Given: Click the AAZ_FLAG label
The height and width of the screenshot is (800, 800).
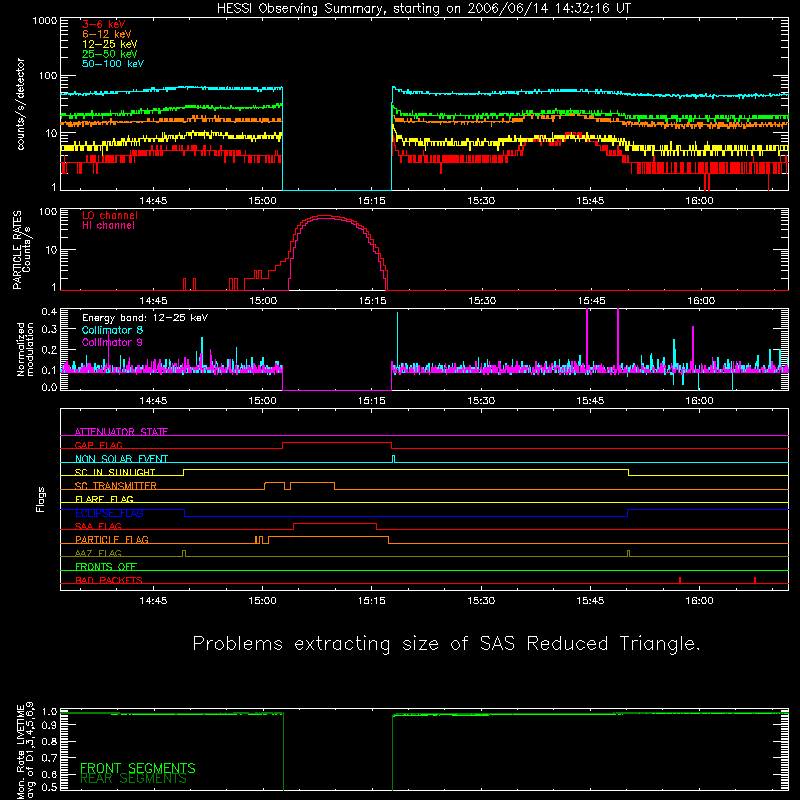Looking at the screenshot, I should pyautogui.click(x=98, y=553).
